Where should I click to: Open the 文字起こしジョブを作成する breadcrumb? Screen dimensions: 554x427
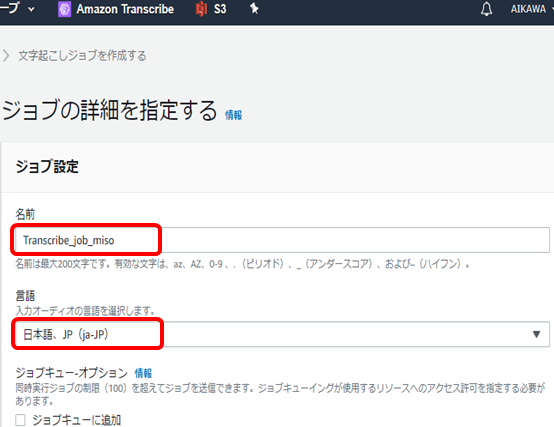(x=82, y=56)
